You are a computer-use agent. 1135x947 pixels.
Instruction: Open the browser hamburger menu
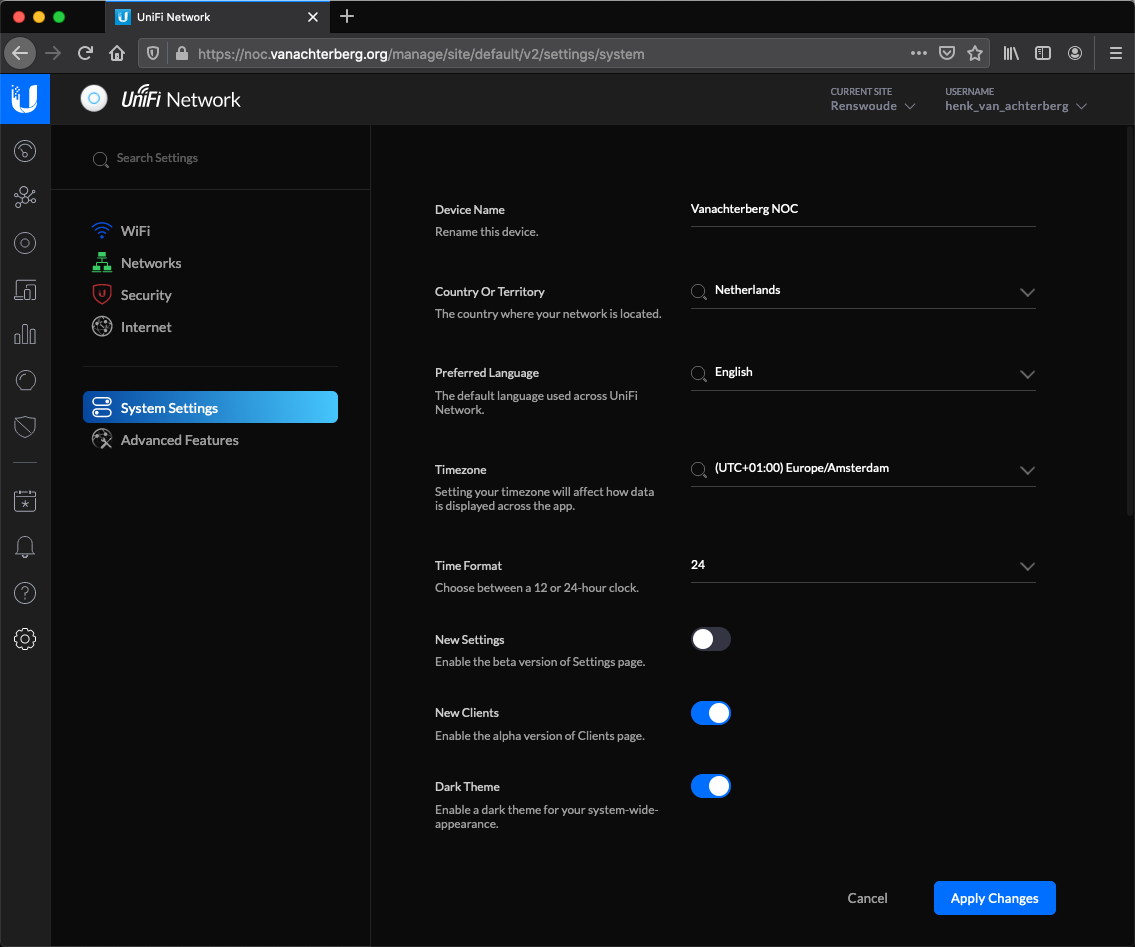tap(1115, 54)
